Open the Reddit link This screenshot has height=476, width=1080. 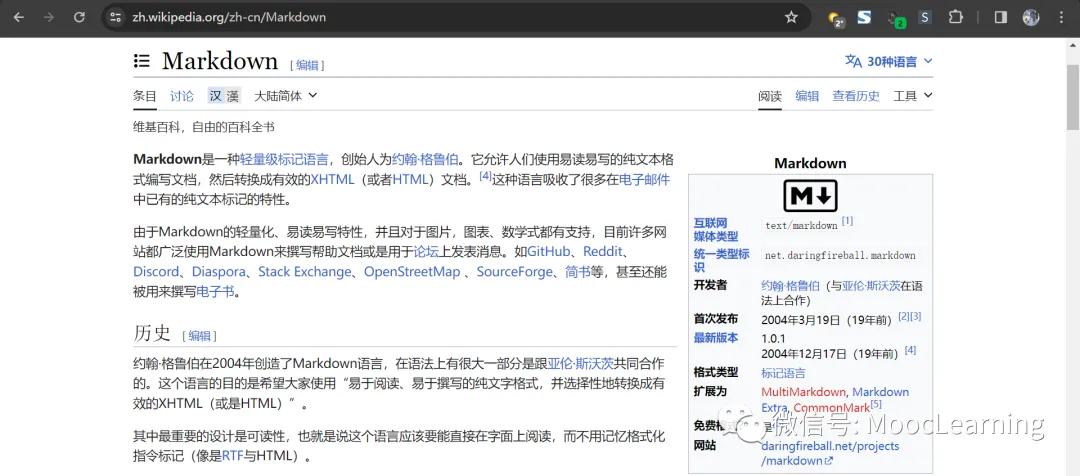click(x=603, y=251)
